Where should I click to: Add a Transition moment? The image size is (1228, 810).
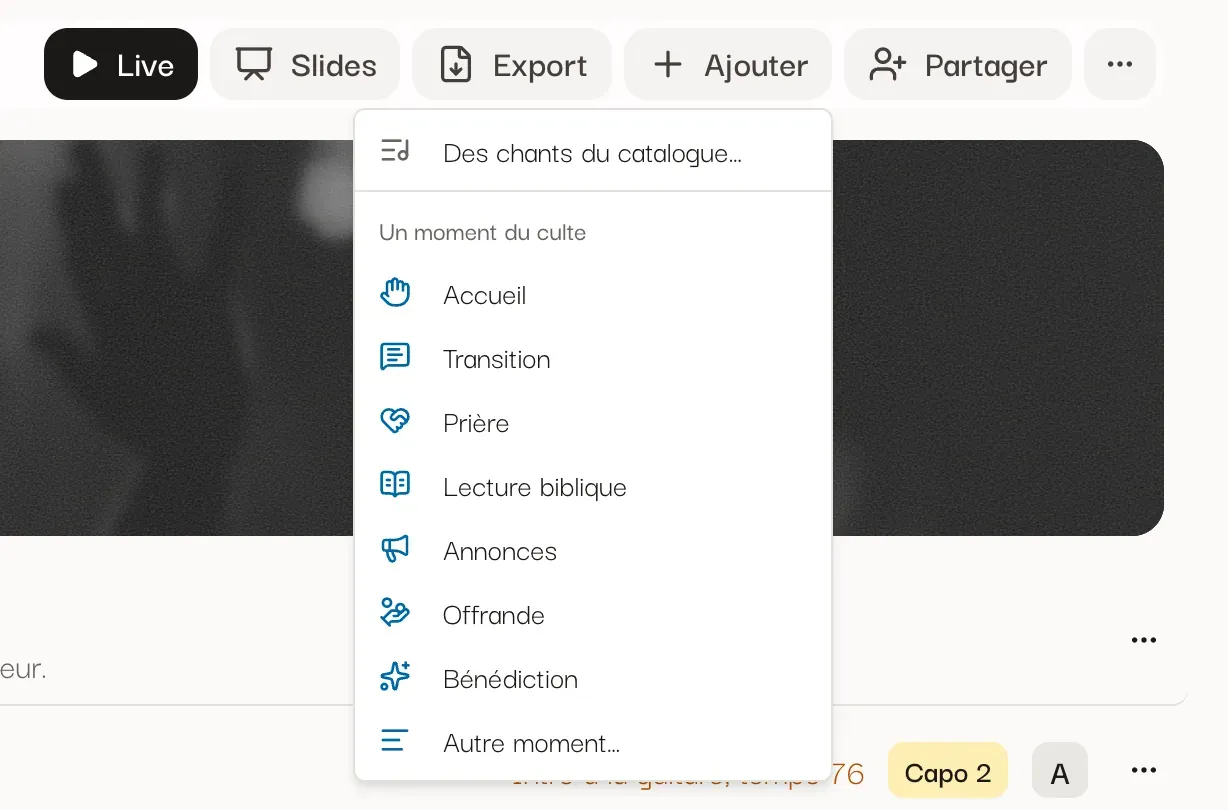[x=593, y=359]
